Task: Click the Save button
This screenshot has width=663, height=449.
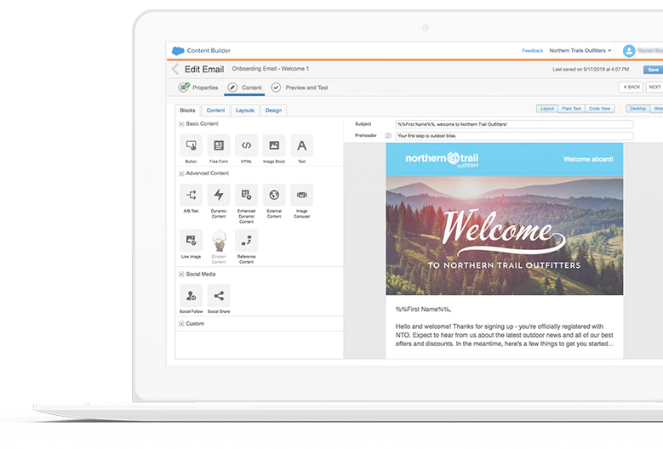Action: (x=653, y=69)
